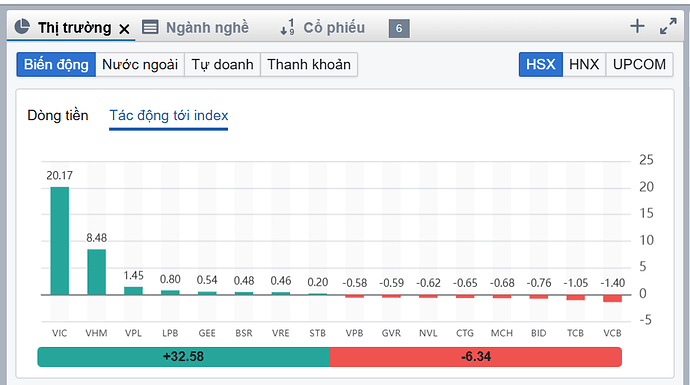The width and height of the screenshot is (690, 385).
Task: Click STB ticker label
Action: click(x=317, y=333)
